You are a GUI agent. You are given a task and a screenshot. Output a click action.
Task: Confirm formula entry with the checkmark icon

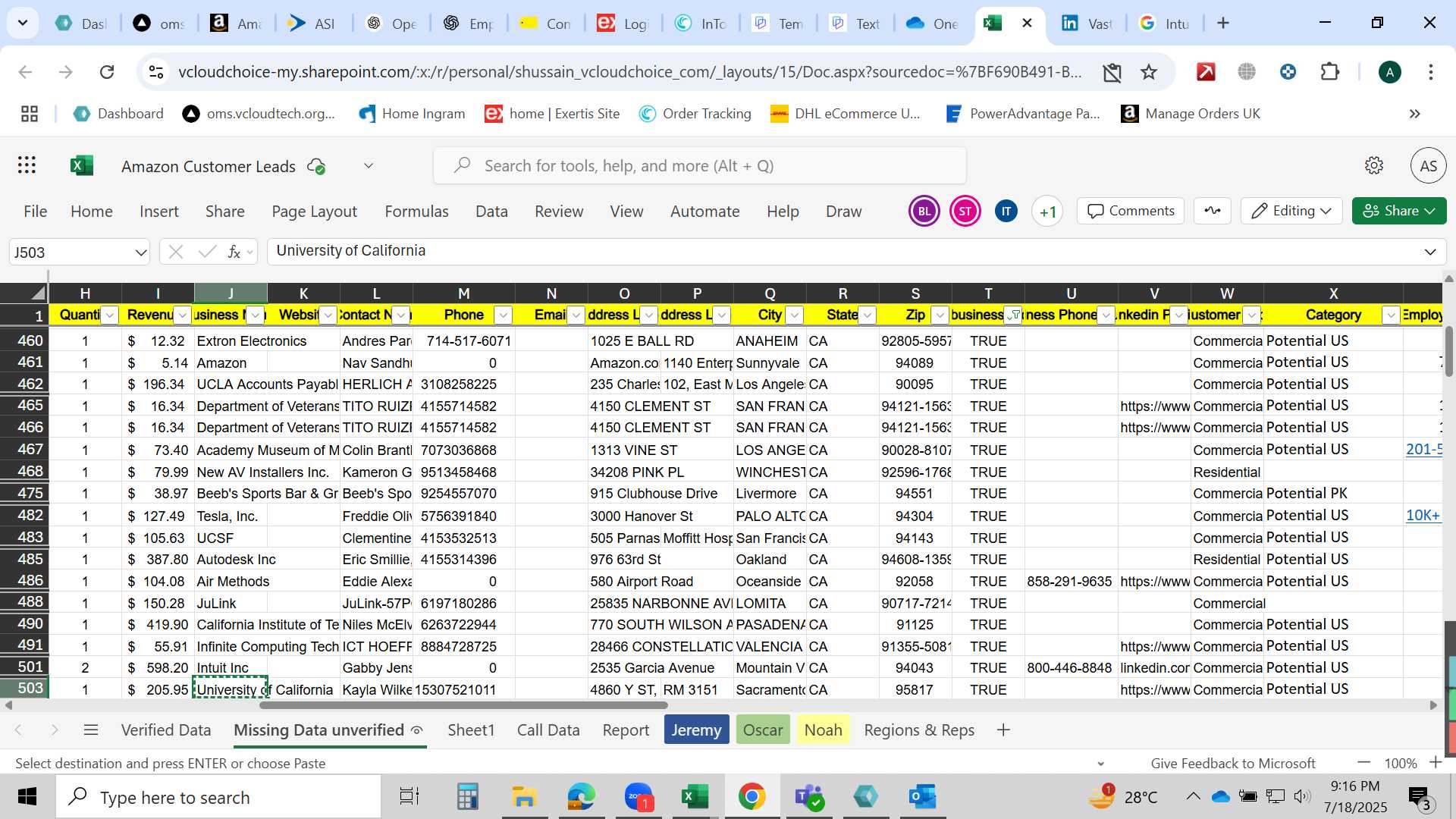click(x=206, y=252)
